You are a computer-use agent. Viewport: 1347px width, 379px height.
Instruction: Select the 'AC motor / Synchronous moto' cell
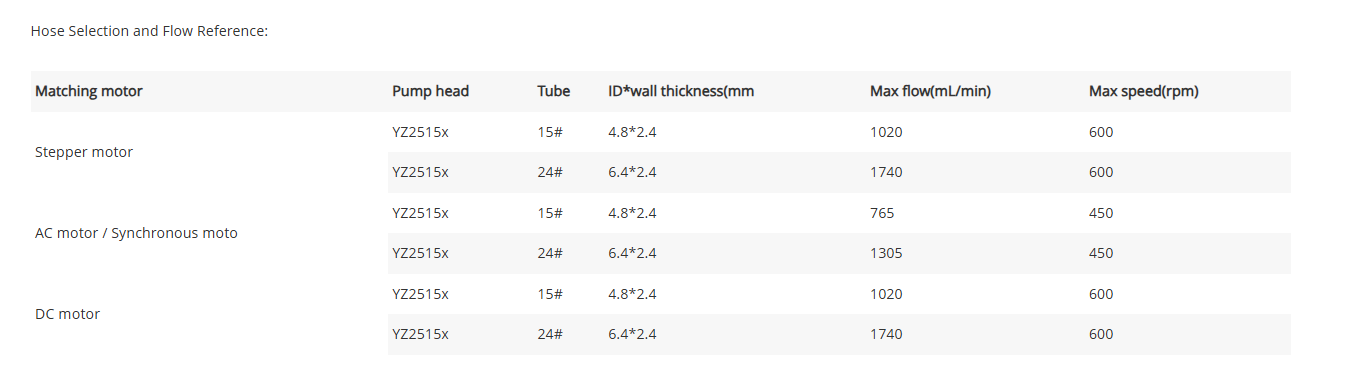(x=136, y=233)
